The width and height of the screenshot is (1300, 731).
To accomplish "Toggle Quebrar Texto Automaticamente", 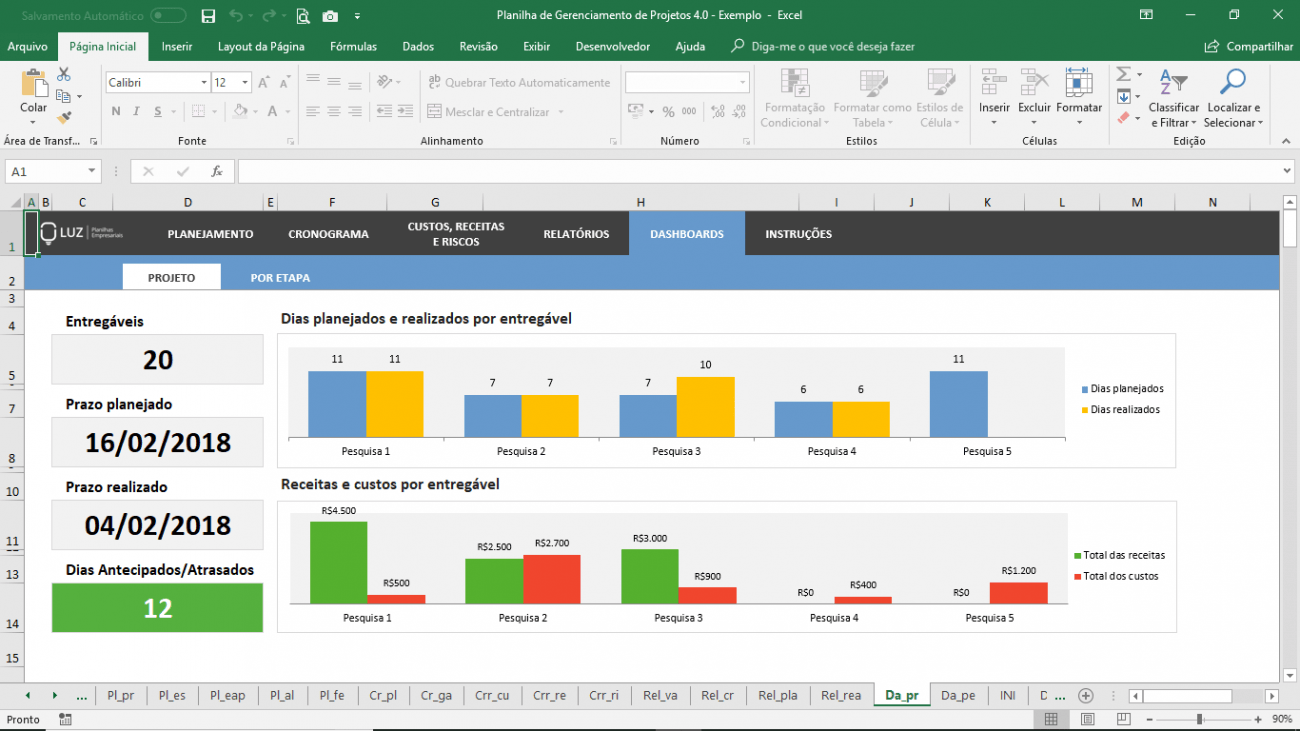I will coord(518,83).
